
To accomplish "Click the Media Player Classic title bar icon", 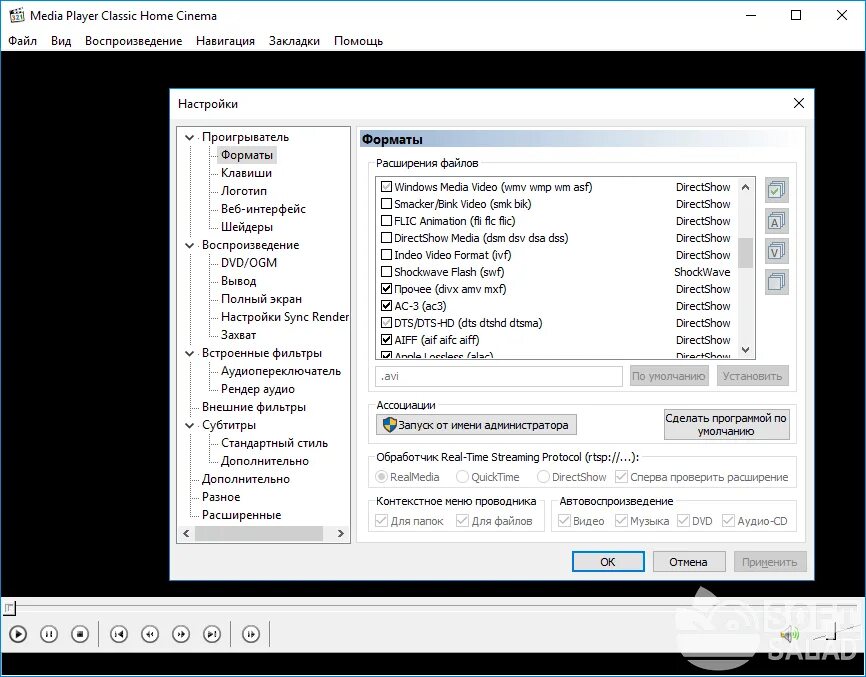I will pyautogui.click(x=17, y=15).
